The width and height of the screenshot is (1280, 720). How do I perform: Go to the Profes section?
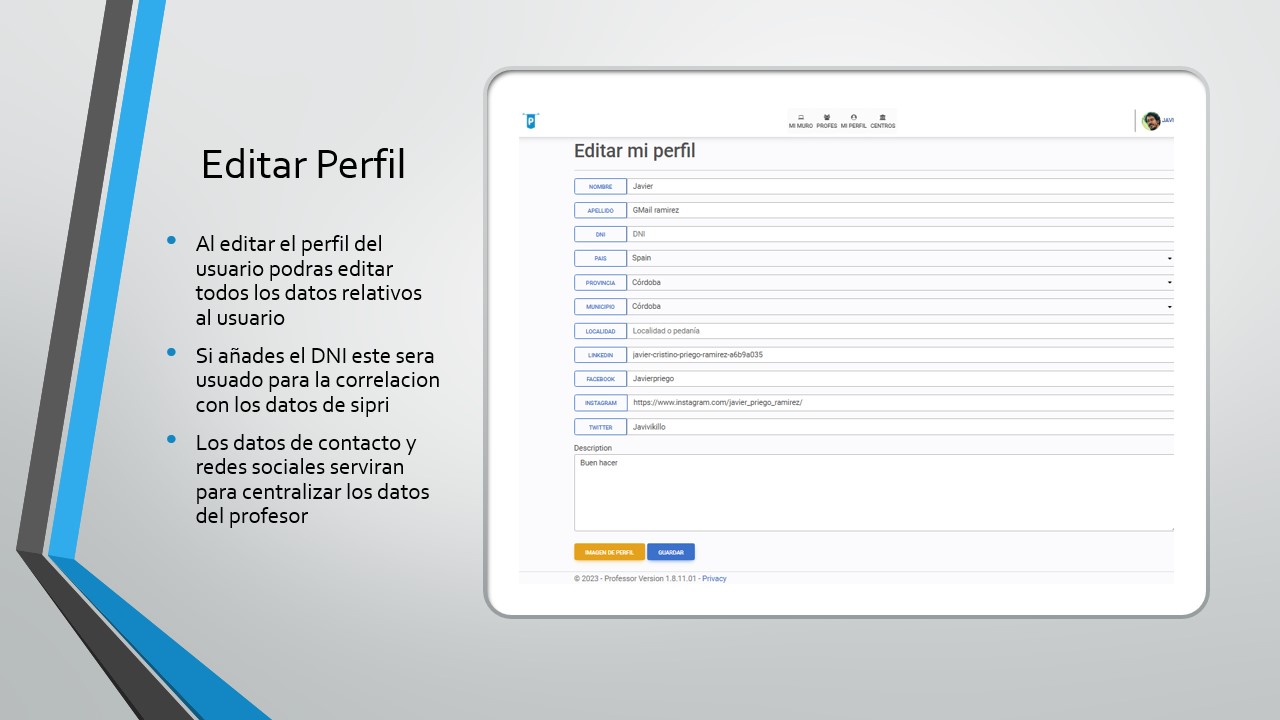click(827, 121)
